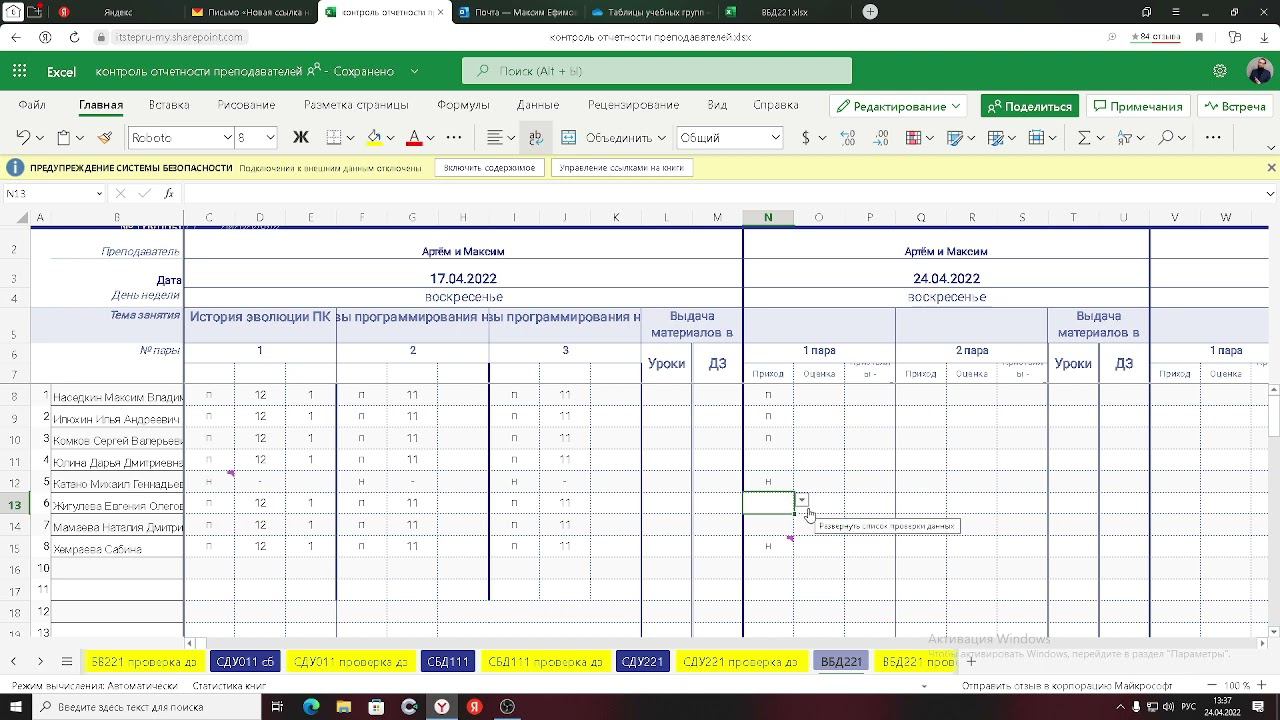Viewport: 1280px width, 720px height.
Task: Switch to the СДУ221 sheet tab
Action: coord(642,662)
